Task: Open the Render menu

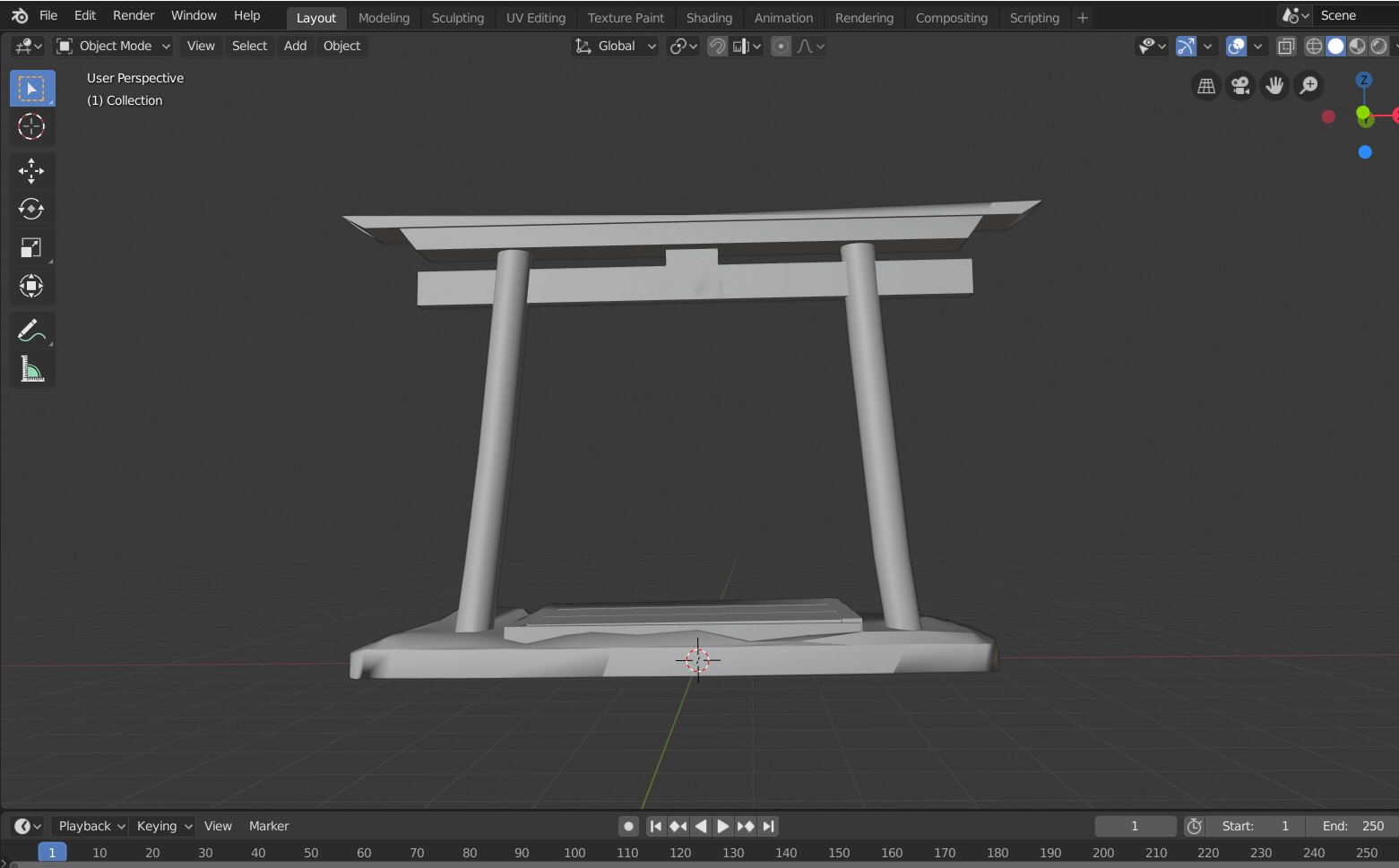Action: click(x=134, y=15)
